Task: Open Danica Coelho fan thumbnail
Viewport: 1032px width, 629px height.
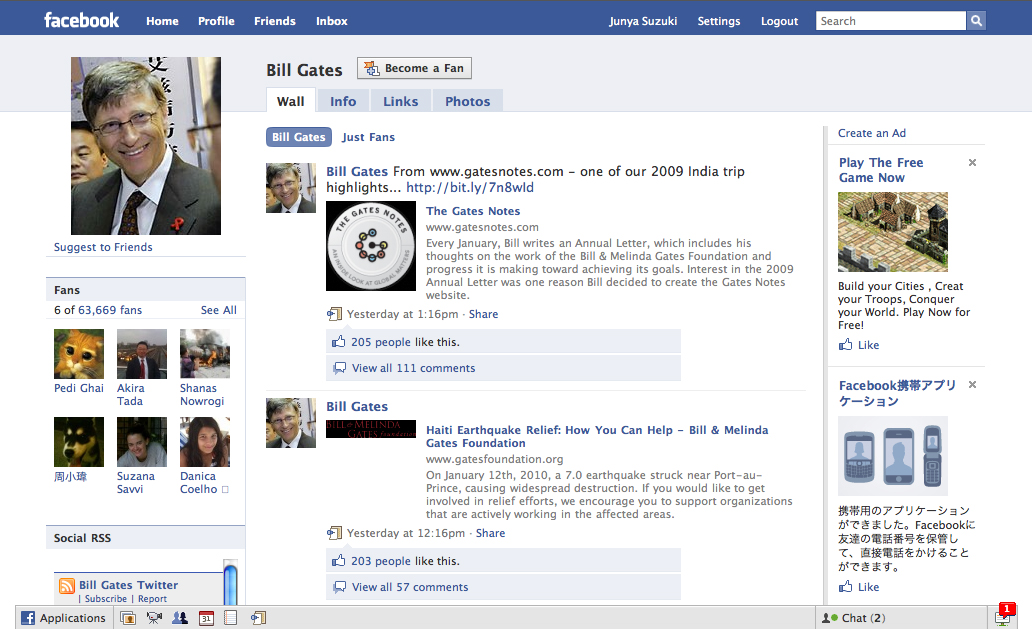Action: click(x=205, y=441)
